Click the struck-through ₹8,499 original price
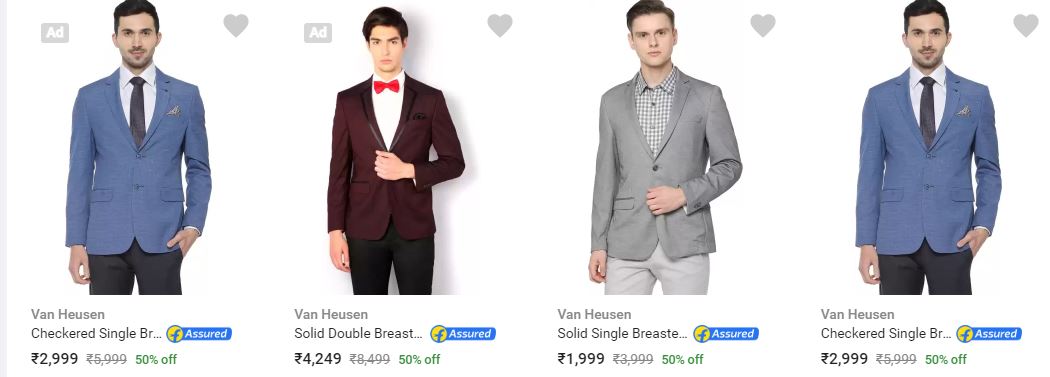The width and height of the screenshot is (1050, 377). 370,360
